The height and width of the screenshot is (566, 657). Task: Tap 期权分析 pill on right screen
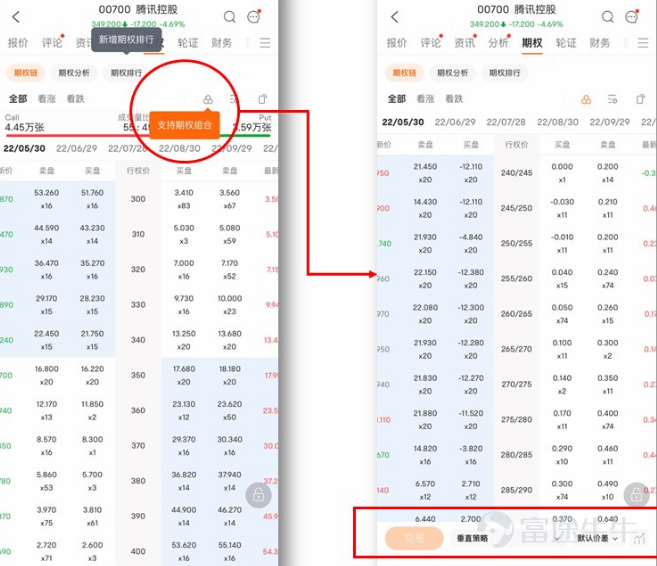click(x=453, y=73)
